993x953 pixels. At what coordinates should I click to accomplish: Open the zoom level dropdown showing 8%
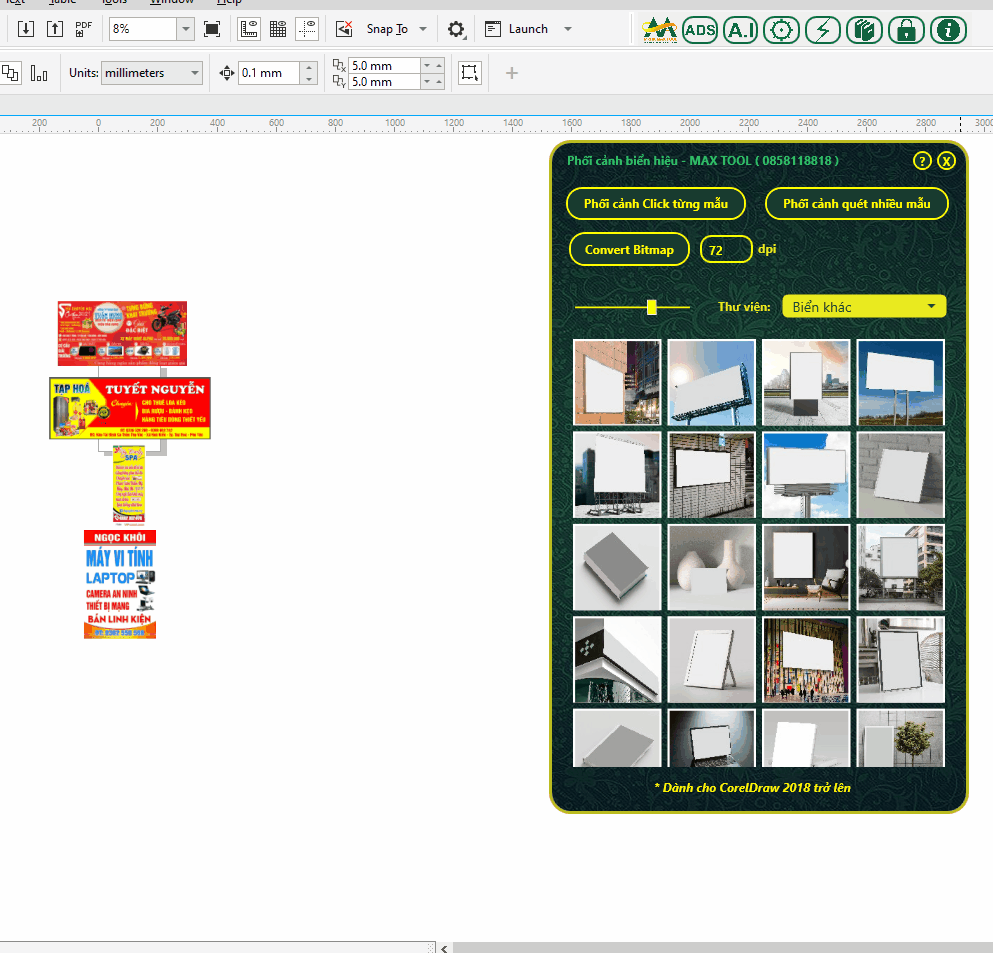[x=185, y=29]
